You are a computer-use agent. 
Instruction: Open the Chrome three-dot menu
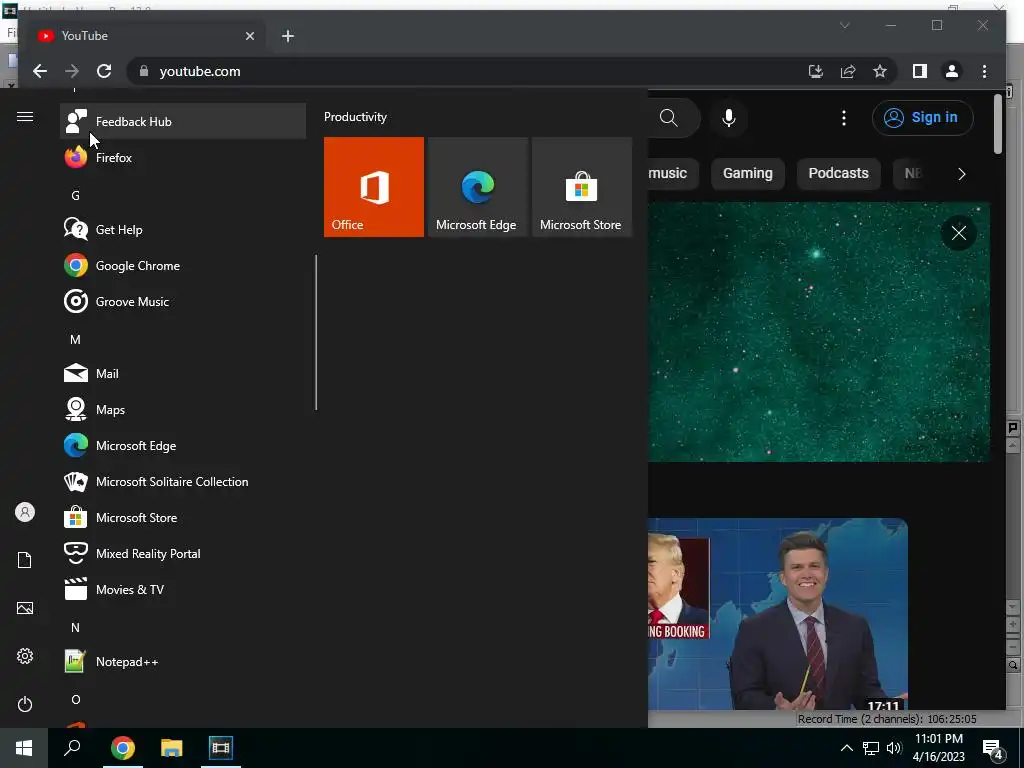pos(984,71)
